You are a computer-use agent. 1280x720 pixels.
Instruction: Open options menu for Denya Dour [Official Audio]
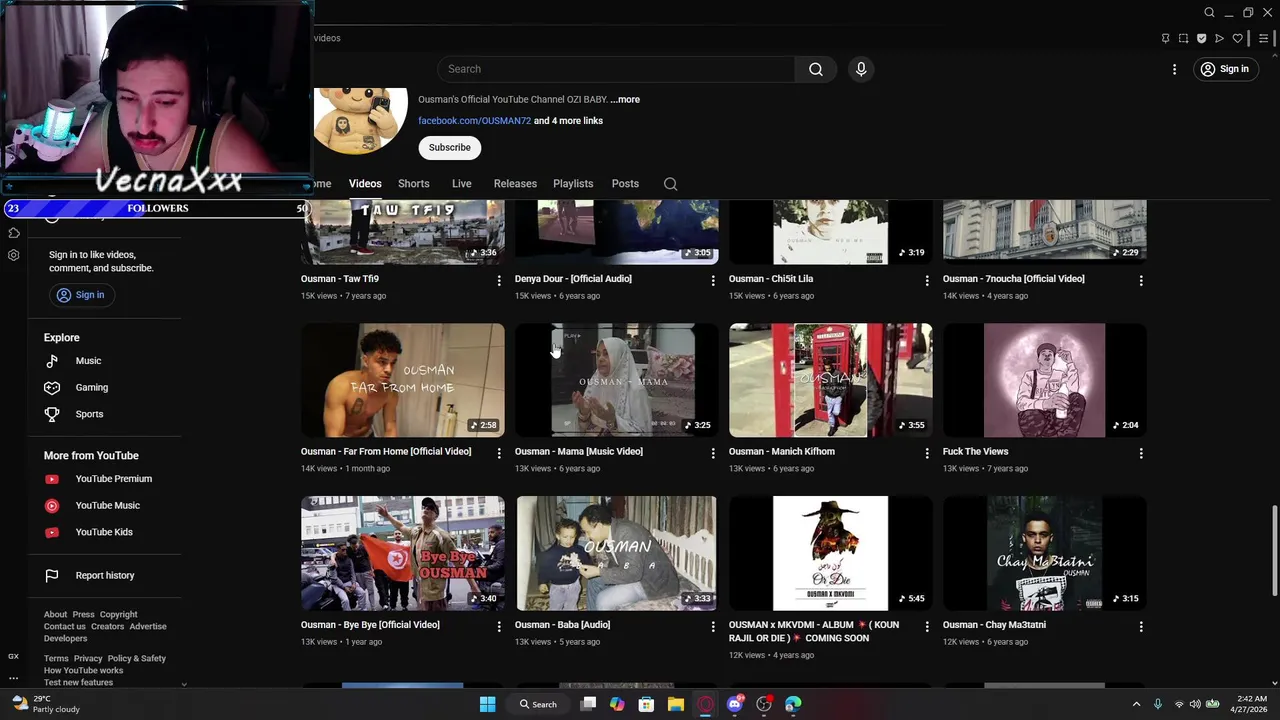pyautogui.click(x=713, y=281)
